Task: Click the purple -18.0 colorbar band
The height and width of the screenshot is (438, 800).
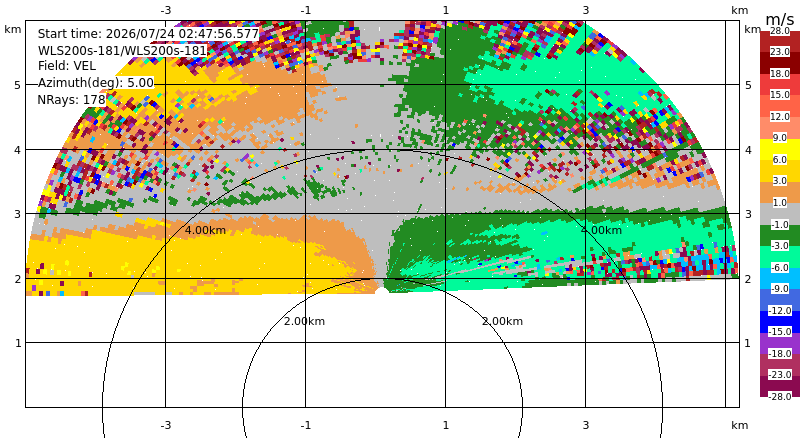Action: tap(780, 343)
